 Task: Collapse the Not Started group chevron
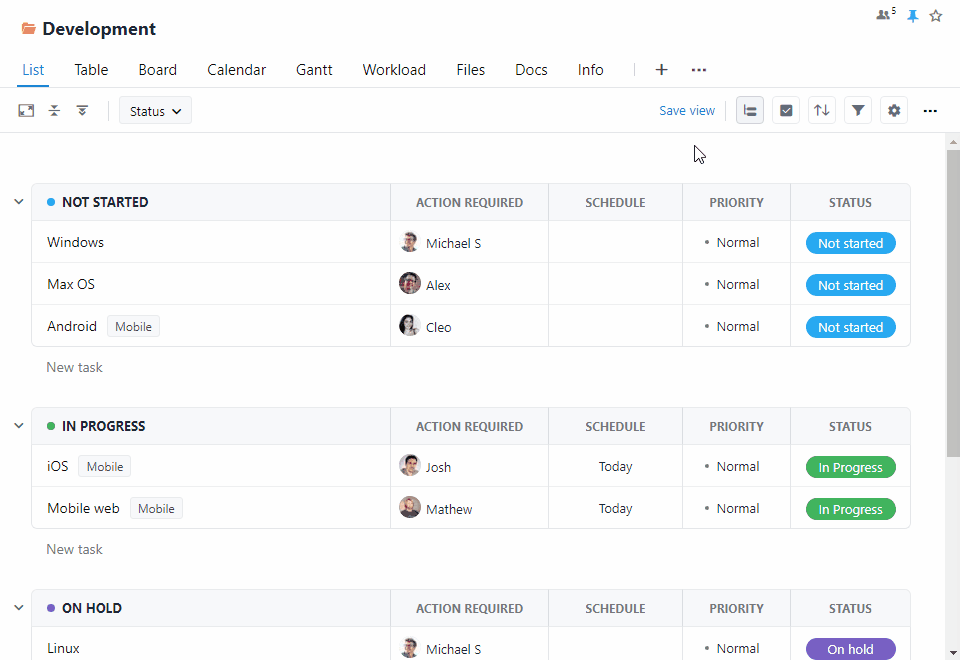tap(19, 201)
